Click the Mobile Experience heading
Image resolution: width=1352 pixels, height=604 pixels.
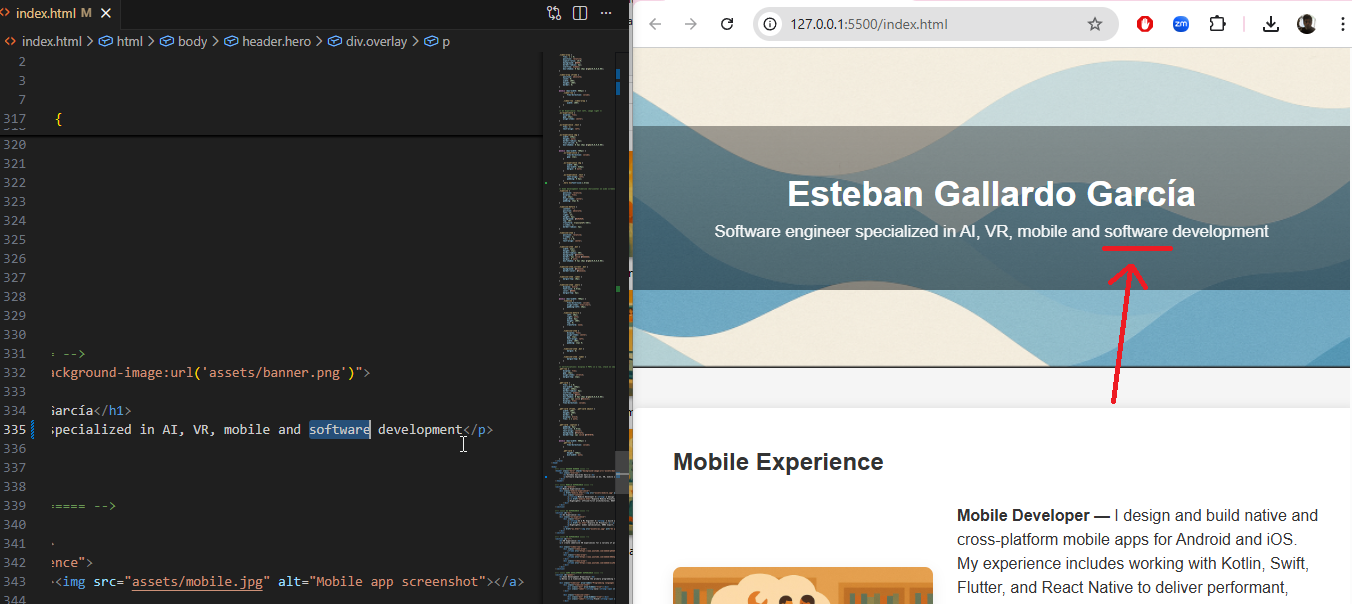(x=778, y=461)
